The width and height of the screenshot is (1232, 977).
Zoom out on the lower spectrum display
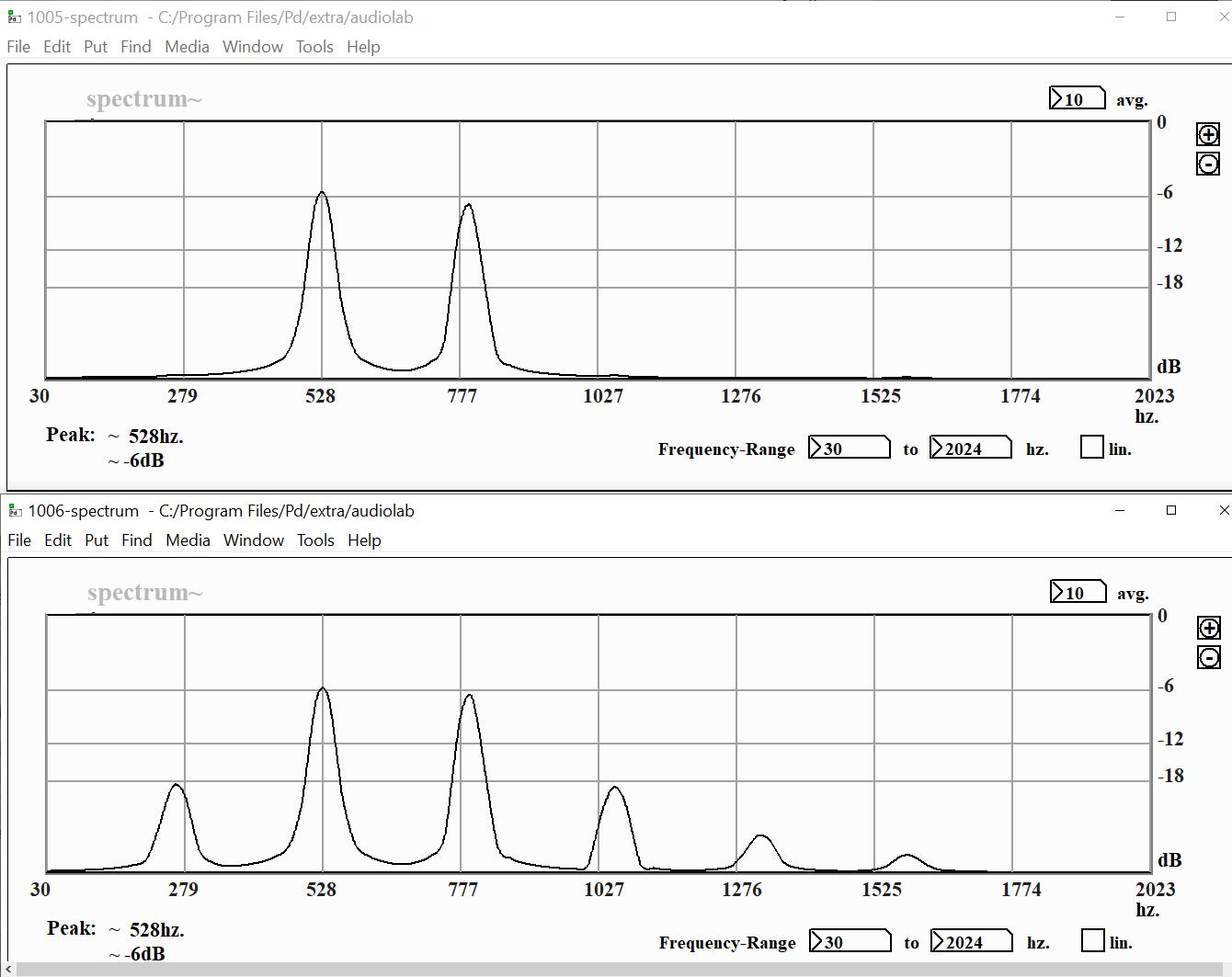(x=1208, y=657)
